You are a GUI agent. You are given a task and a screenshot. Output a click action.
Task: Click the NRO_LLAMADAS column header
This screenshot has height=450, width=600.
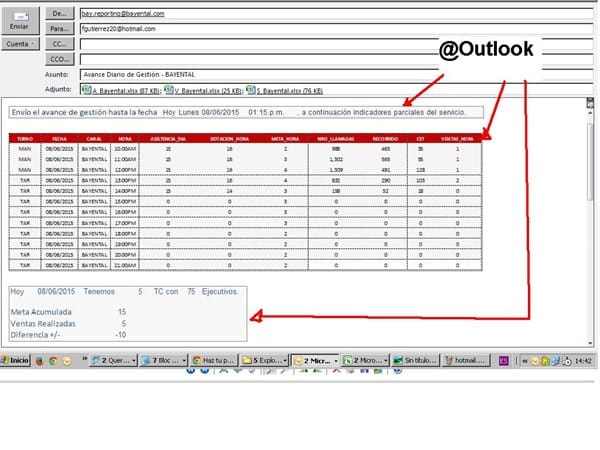(336, 139)
